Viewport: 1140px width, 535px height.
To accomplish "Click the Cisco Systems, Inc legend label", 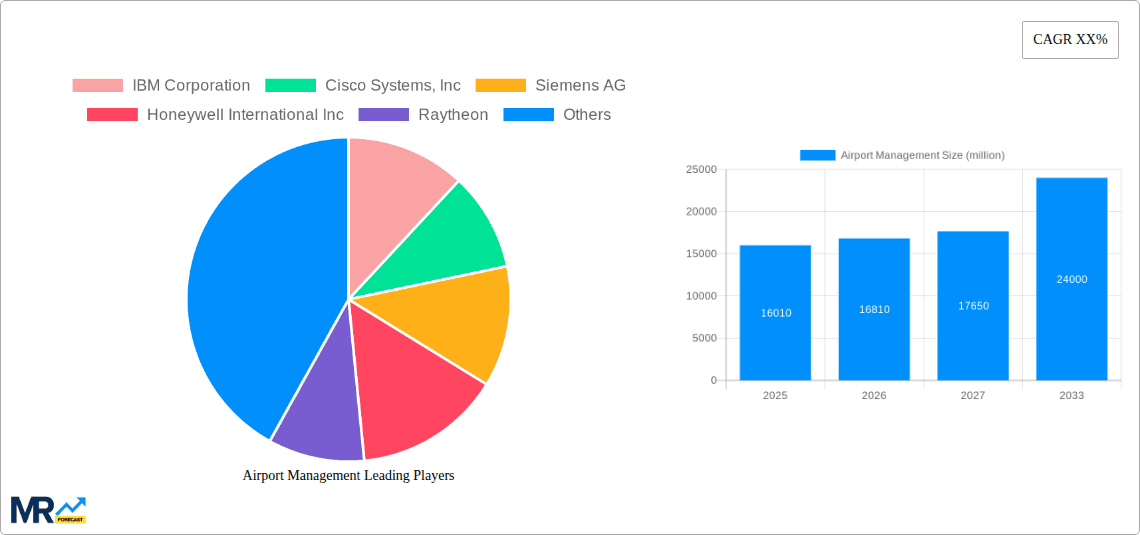I will tap(393, 86).
